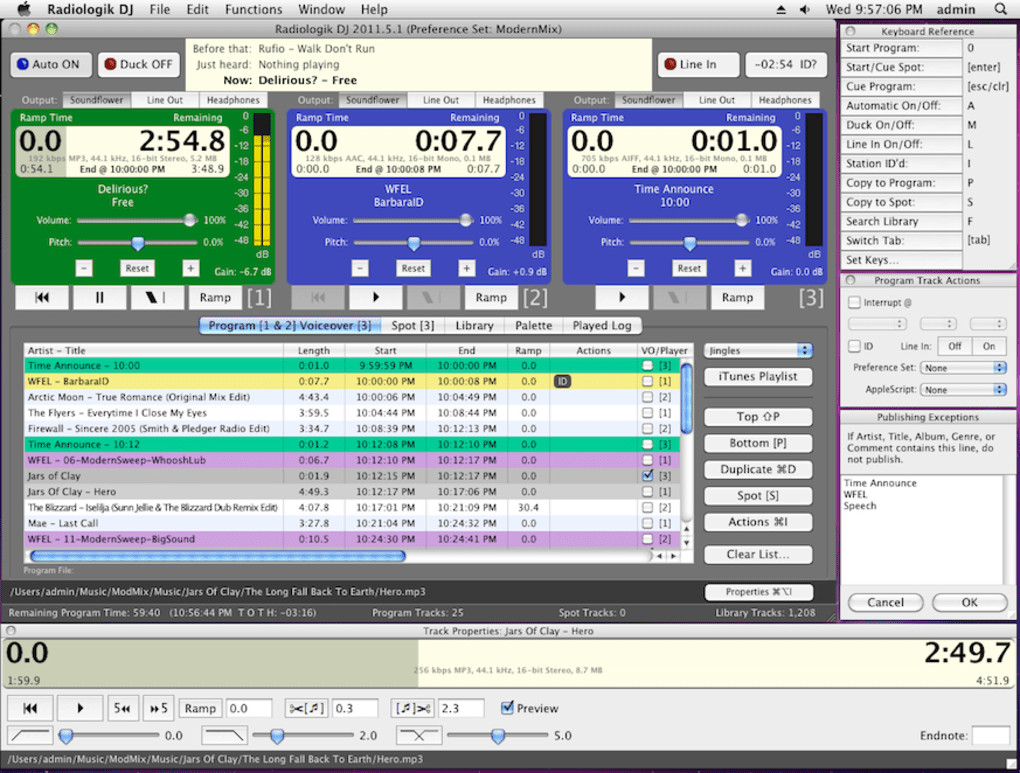Open the Jingles dropdown
1020x773 pixels.
click(x=758, y=350)
